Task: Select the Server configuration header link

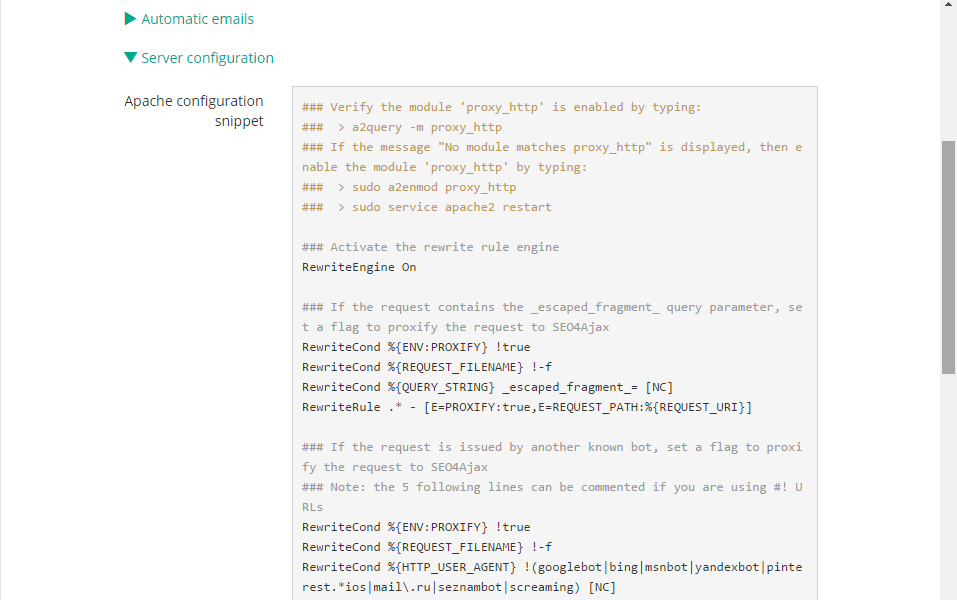Action: (x=208, y=57)
